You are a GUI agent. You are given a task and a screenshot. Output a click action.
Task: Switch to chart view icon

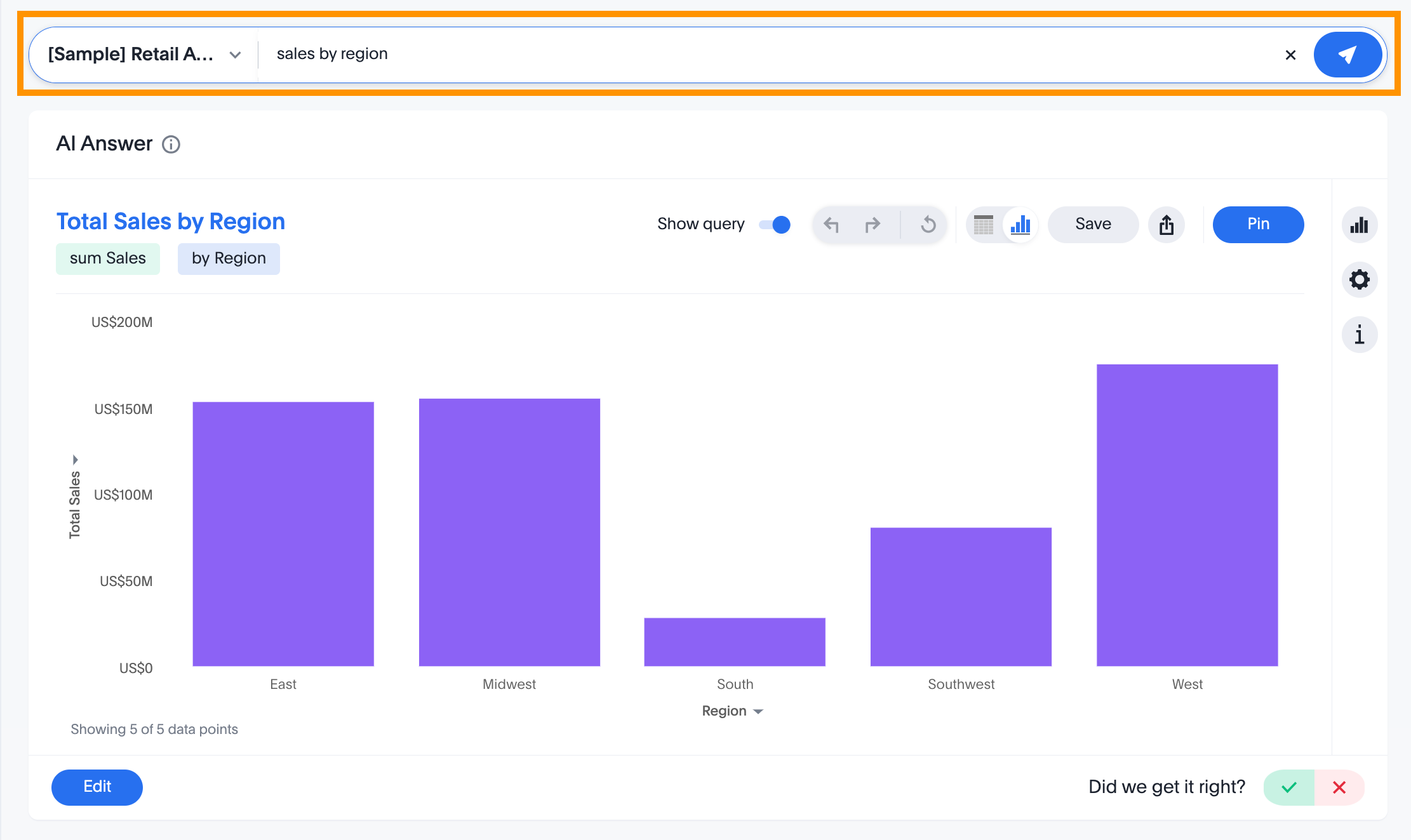pos(1020,224)
